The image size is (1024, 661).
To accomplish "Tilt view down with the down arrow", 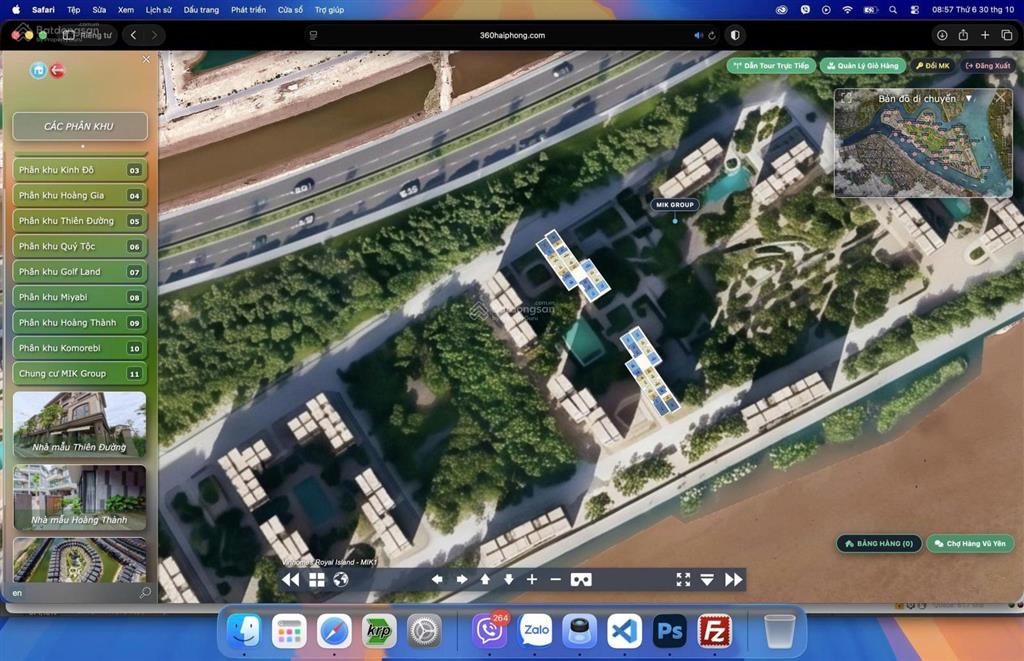I will pyautogui.click(x=508, y=579).
